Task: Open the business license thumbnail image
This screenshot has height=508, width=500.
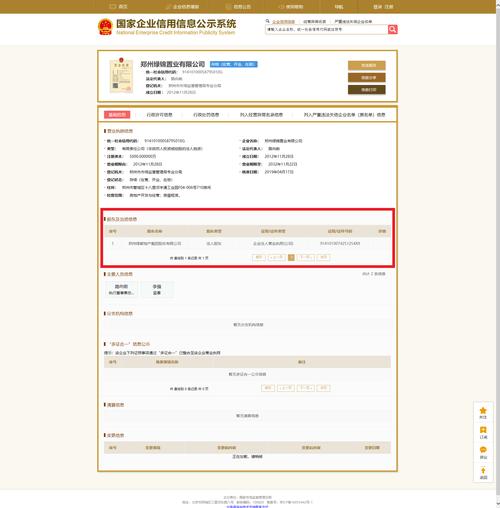Action: point(121,76)
